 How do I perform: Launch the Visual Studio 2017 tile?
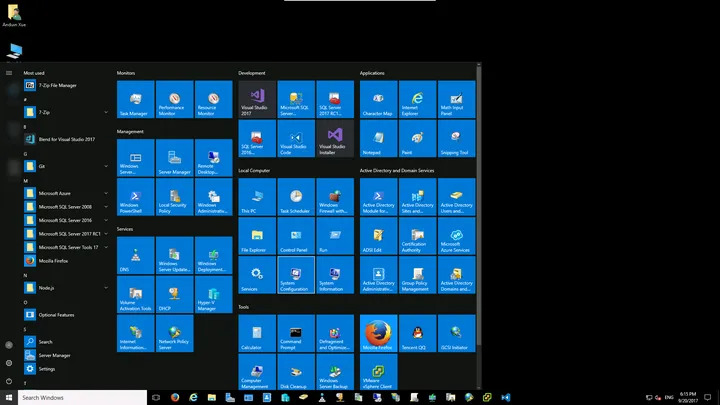coord(257,99)
